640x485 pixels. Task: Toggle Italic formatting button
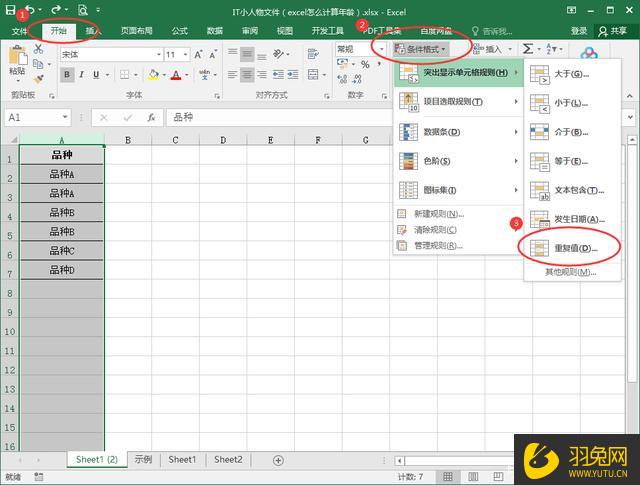82,74
